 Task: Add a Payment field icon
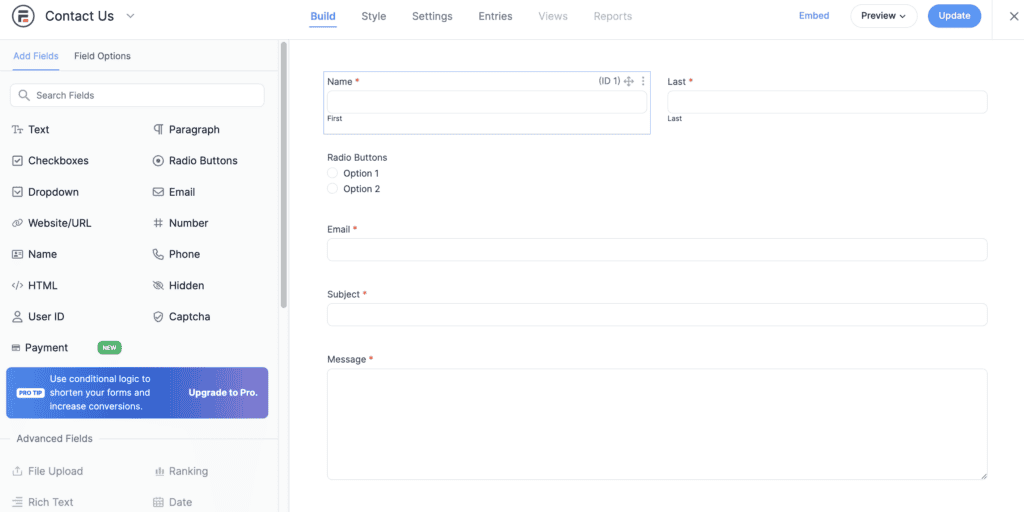coord(16,348)
